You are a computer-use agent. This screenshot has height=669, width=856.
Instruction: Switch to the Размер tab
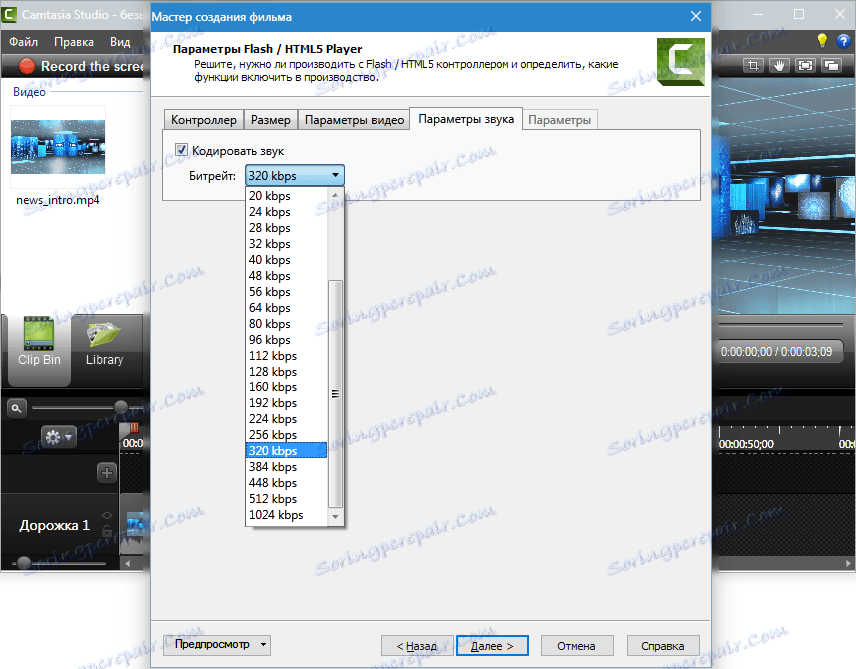coord(271,118)
